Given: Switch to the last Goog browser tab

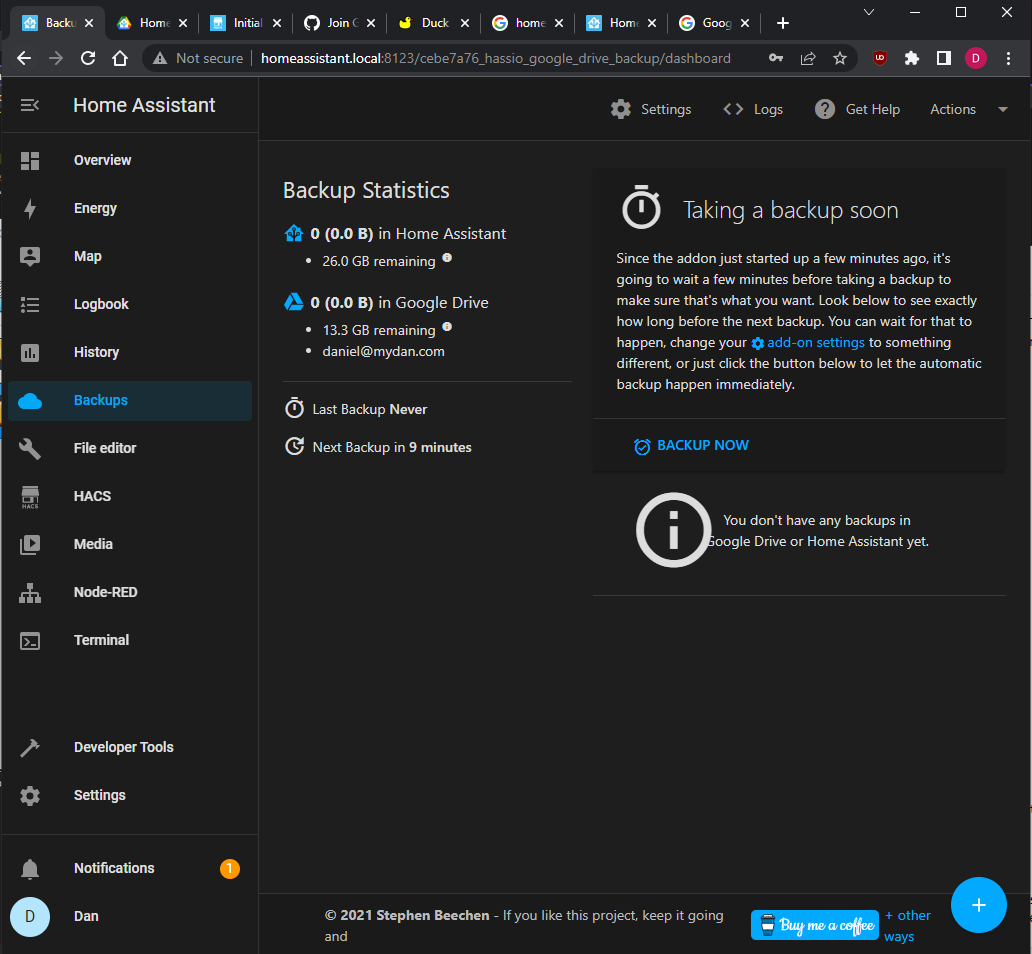Looking at the screenshot, I should coord(715,23).
